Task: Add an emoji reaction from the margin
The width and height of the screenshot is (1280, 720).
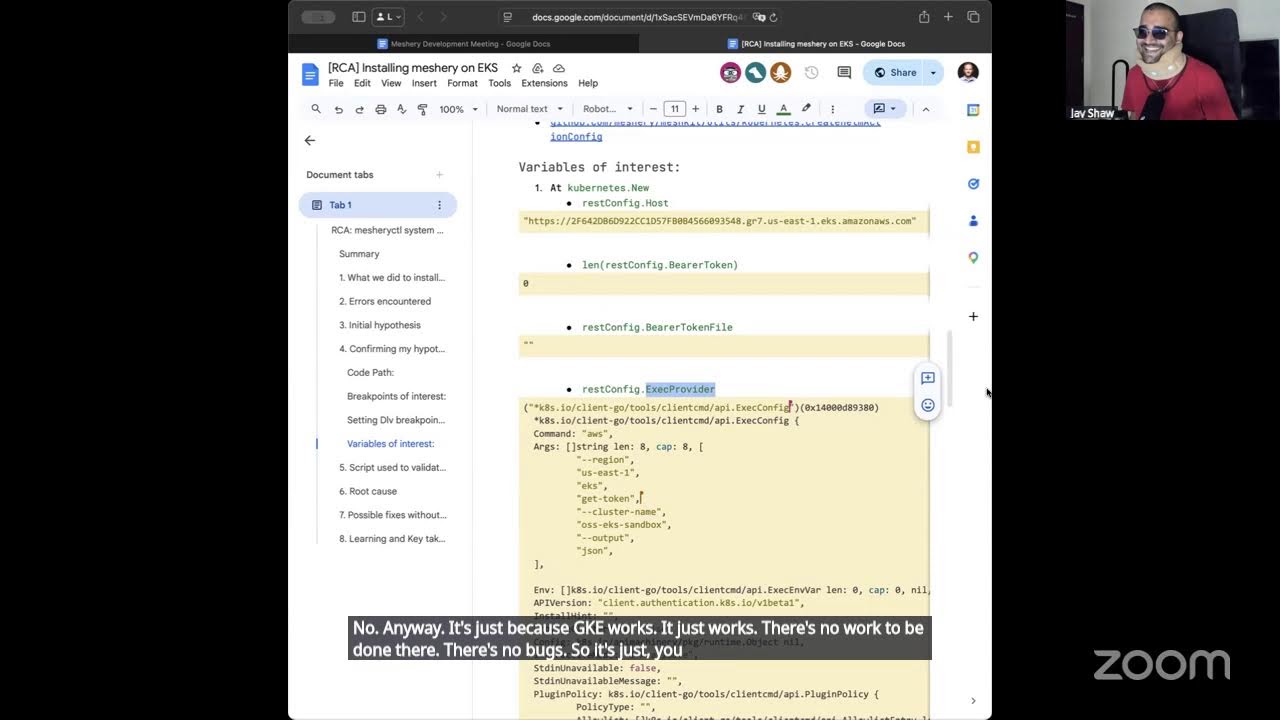Action: (x=928, y=405)
